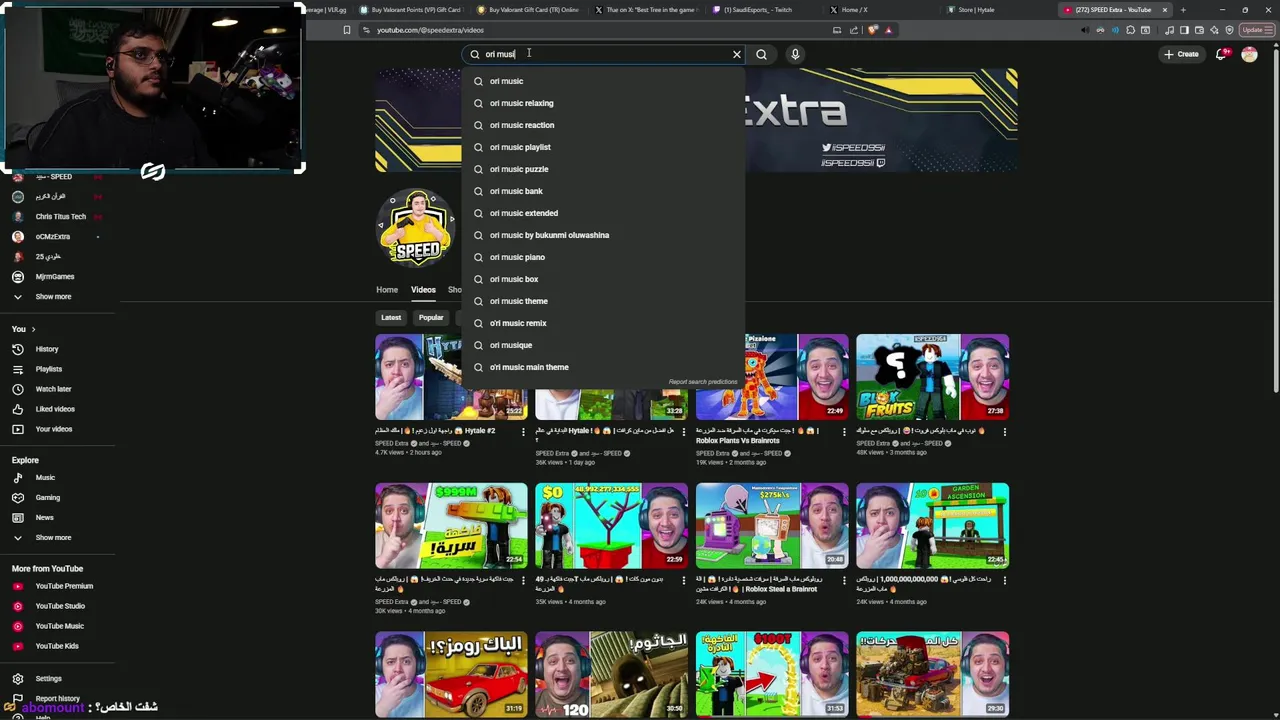Open History in sidebar
The width and height of the screenshot is (1280, 720).
tap(47, 349)
